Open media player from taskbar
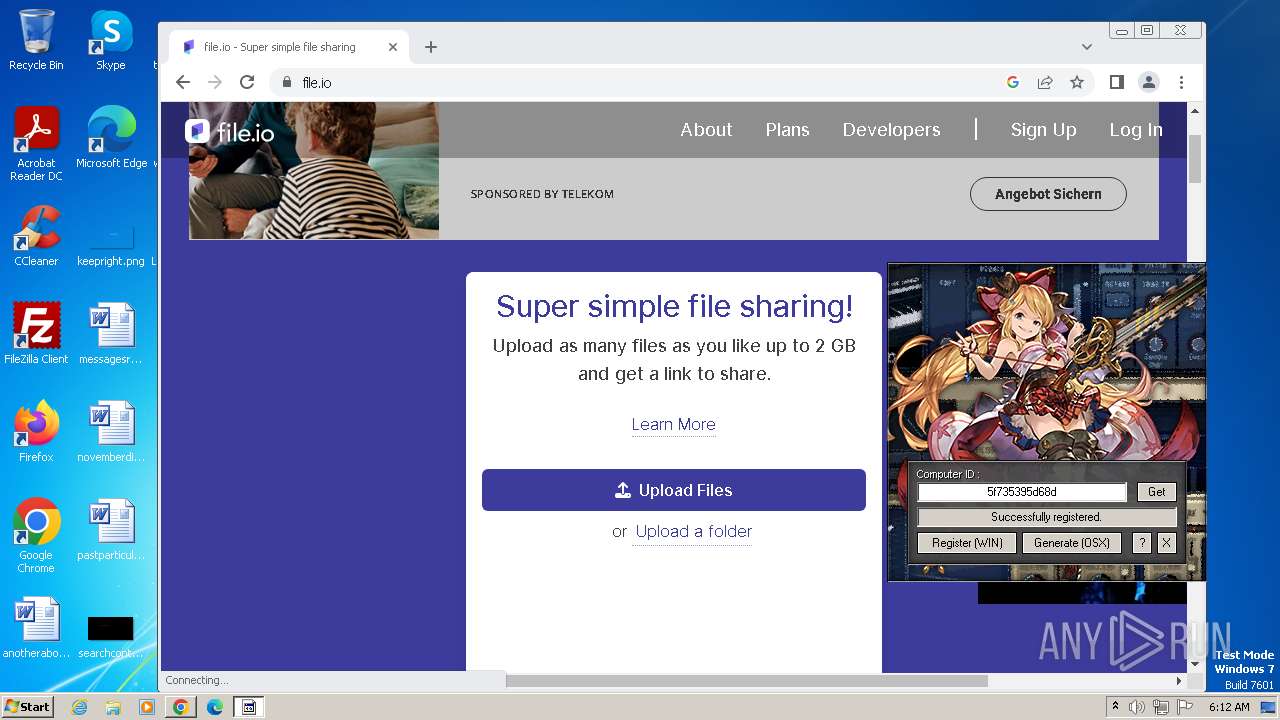Screen dimensions: 1280x720 pos(147,707)
